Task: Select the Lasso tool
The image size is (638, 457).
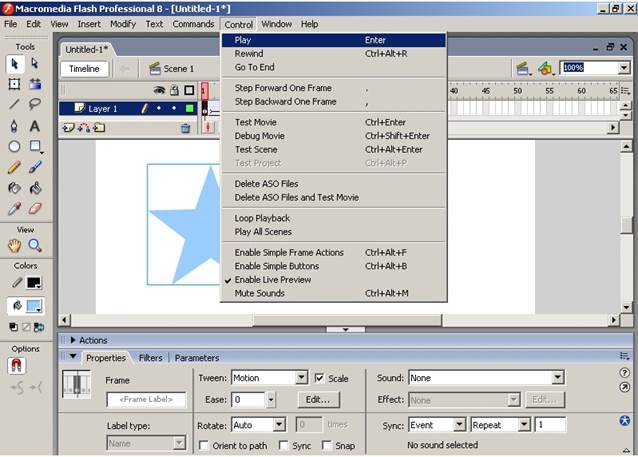Action: [35, 104]
